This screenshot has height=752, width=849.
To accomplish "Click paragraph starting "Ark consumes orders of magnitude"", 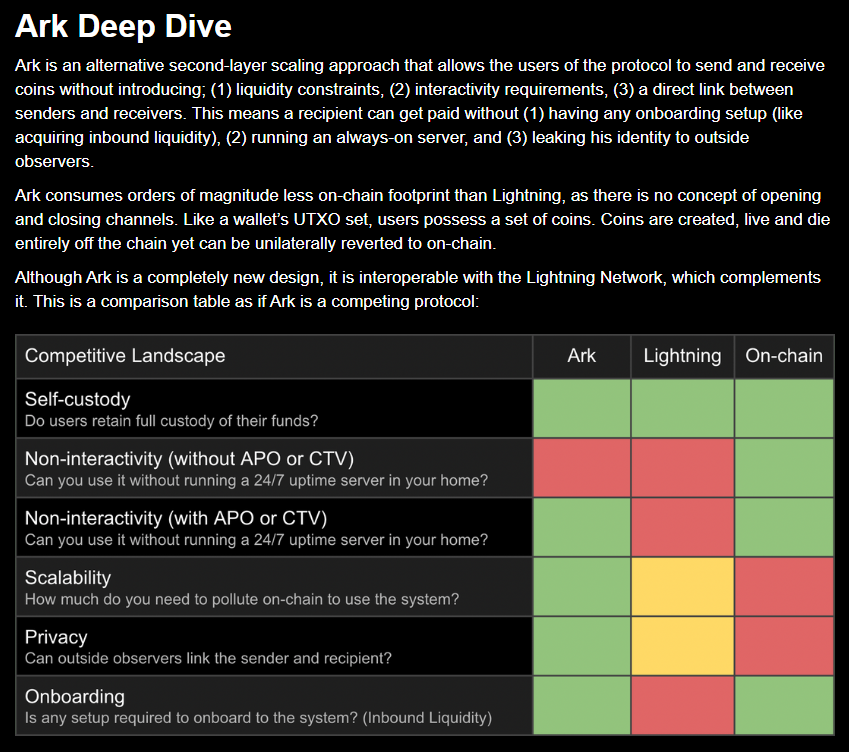I will click(x=422, y=219).
